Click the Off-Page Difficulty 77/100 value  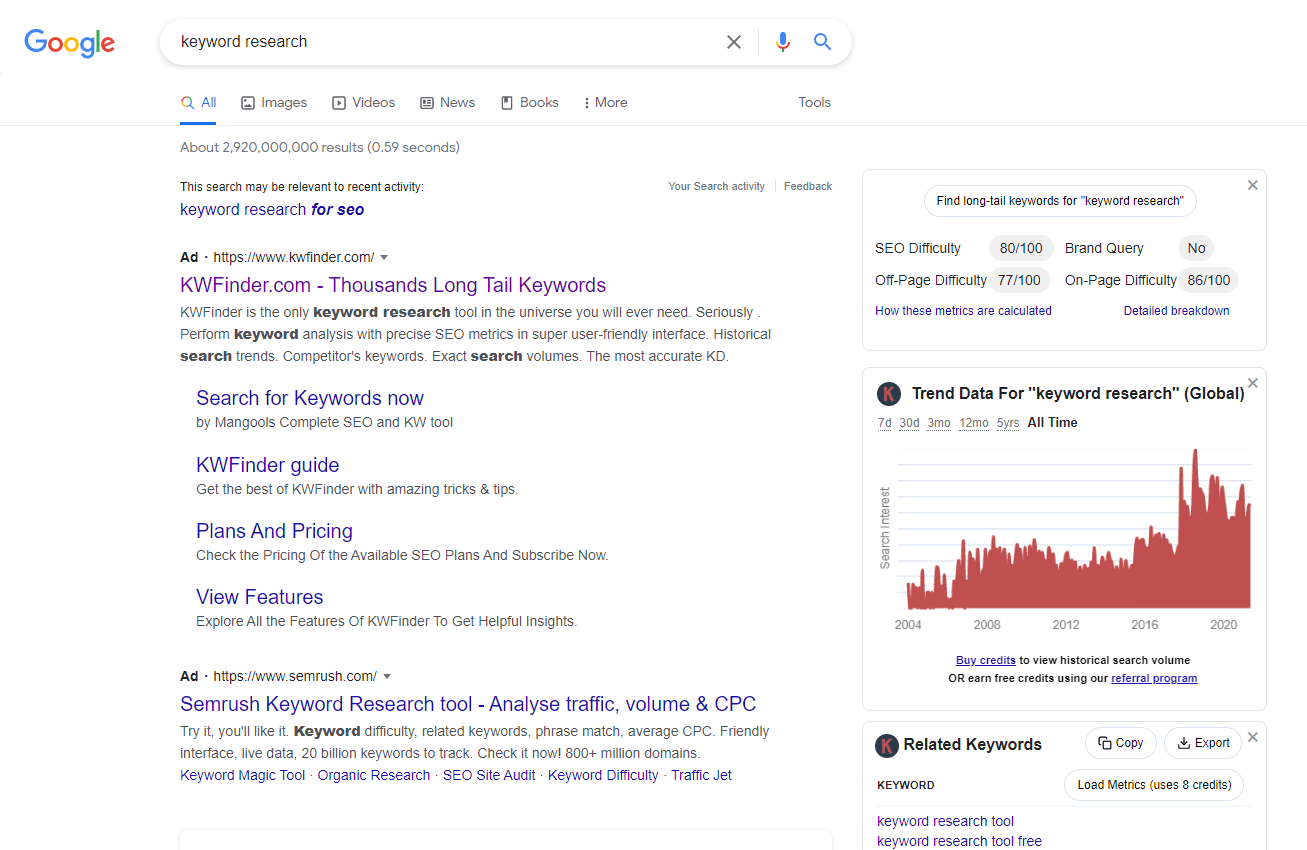tap(1019, 280)
